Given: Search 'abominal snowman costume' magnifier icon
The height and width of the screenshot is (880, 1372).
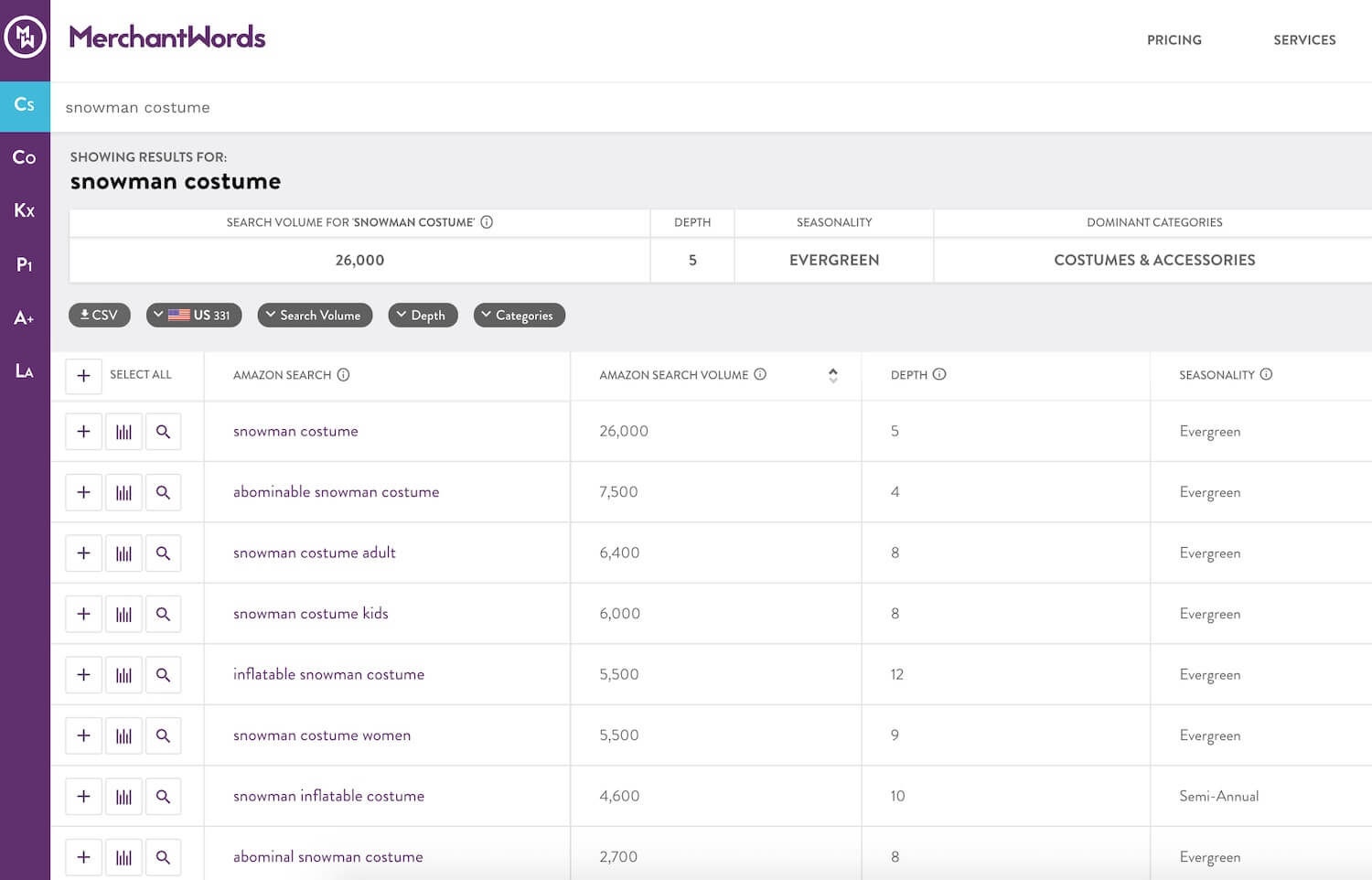Looking at the screenshot, I should (163, 857).
